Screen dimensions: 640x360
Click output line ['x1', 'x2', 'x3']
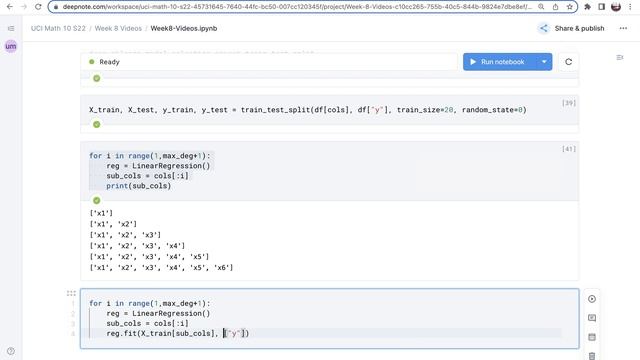click(x=125, y=235)
